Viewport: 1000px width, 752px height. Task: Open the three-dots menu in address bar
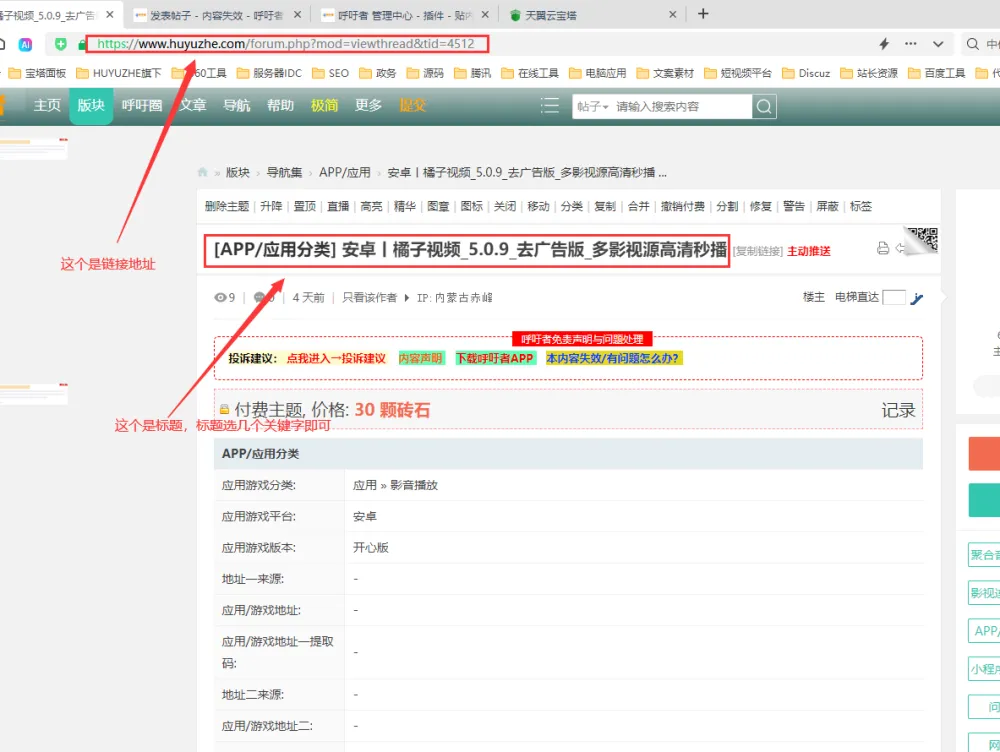(911, 44)
